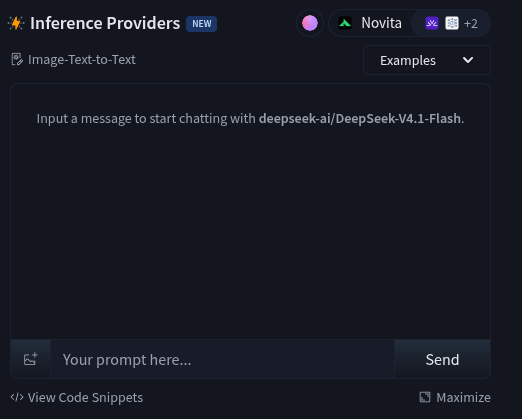The image size is (522, 419).
Task: Expand the Examples chevron arrow
Action: pos(468,60)
